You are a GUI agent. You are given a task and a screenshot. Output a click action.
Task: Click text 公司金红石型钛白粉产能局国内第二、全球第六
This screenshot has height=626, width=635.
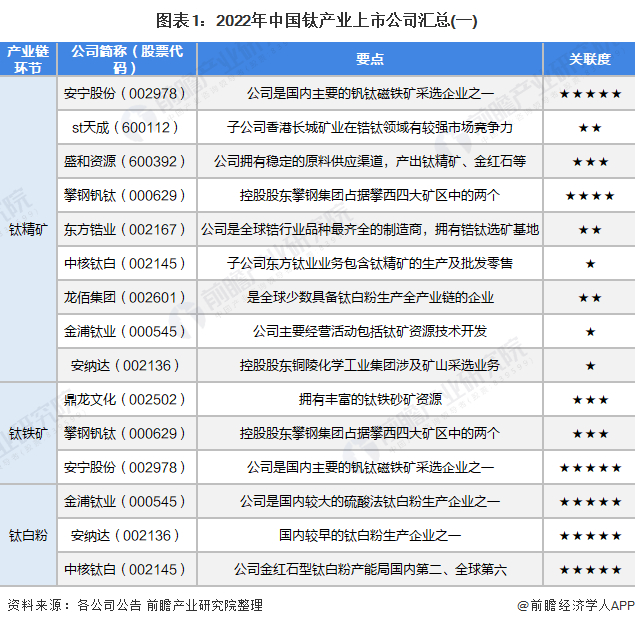(x=370, y=570)
